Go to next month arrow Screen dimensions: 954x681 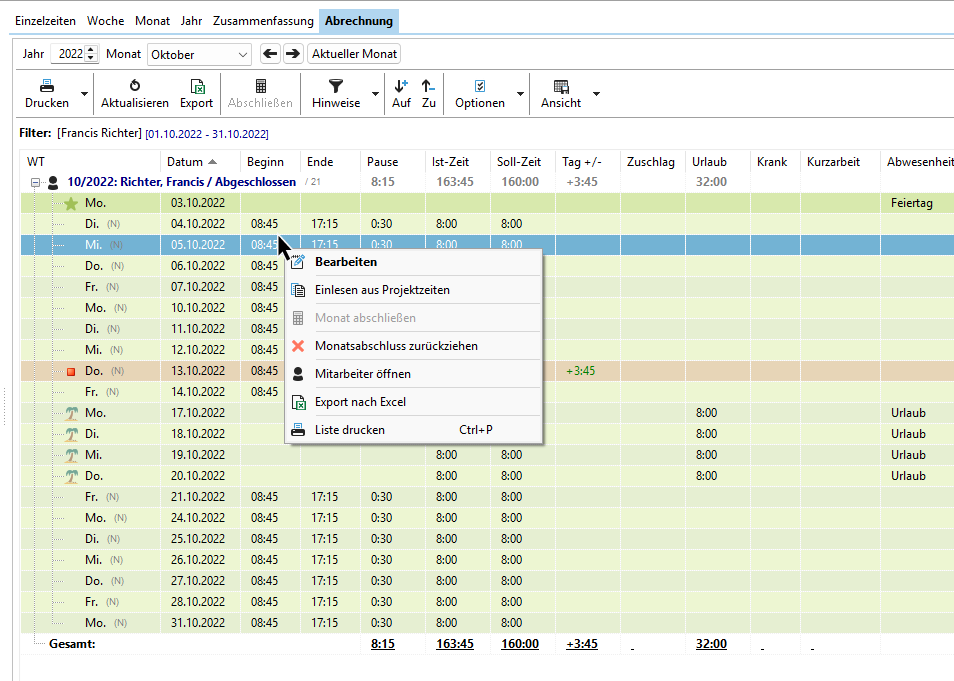(292, 54)
